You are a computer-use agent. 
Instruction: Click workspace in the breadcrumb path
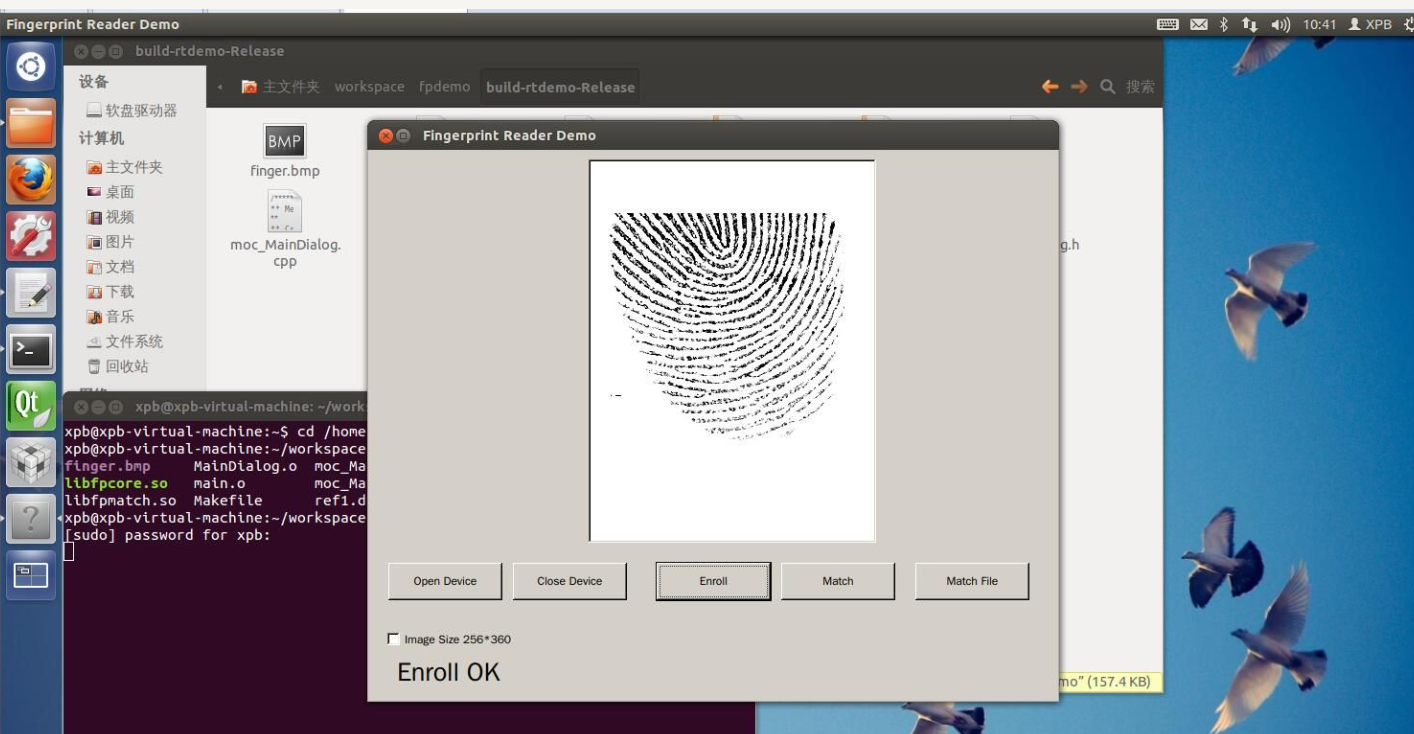[370, 87]
